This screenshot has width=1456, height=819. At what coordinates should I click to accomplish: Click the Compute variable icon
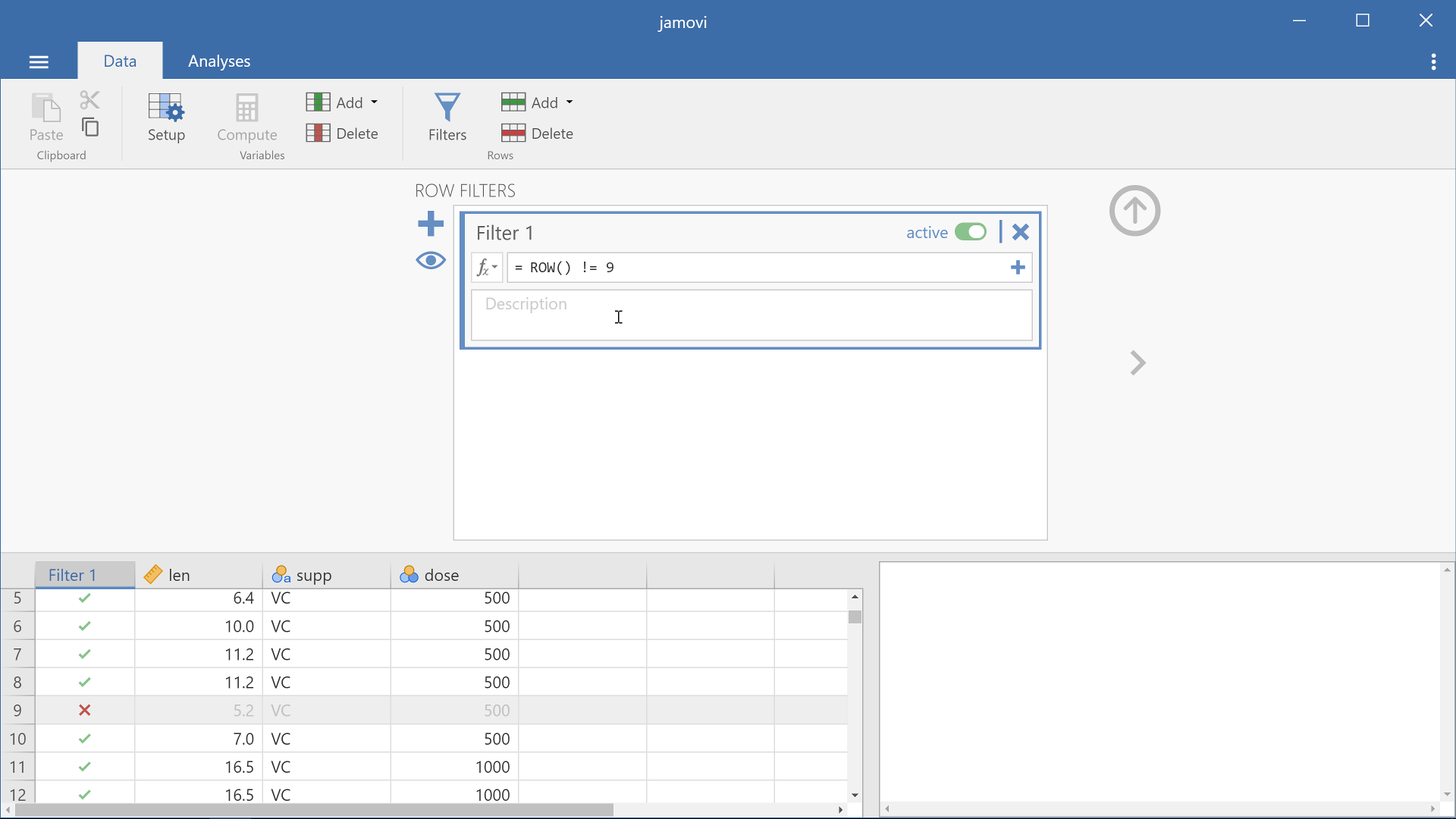tap(247, 117)
